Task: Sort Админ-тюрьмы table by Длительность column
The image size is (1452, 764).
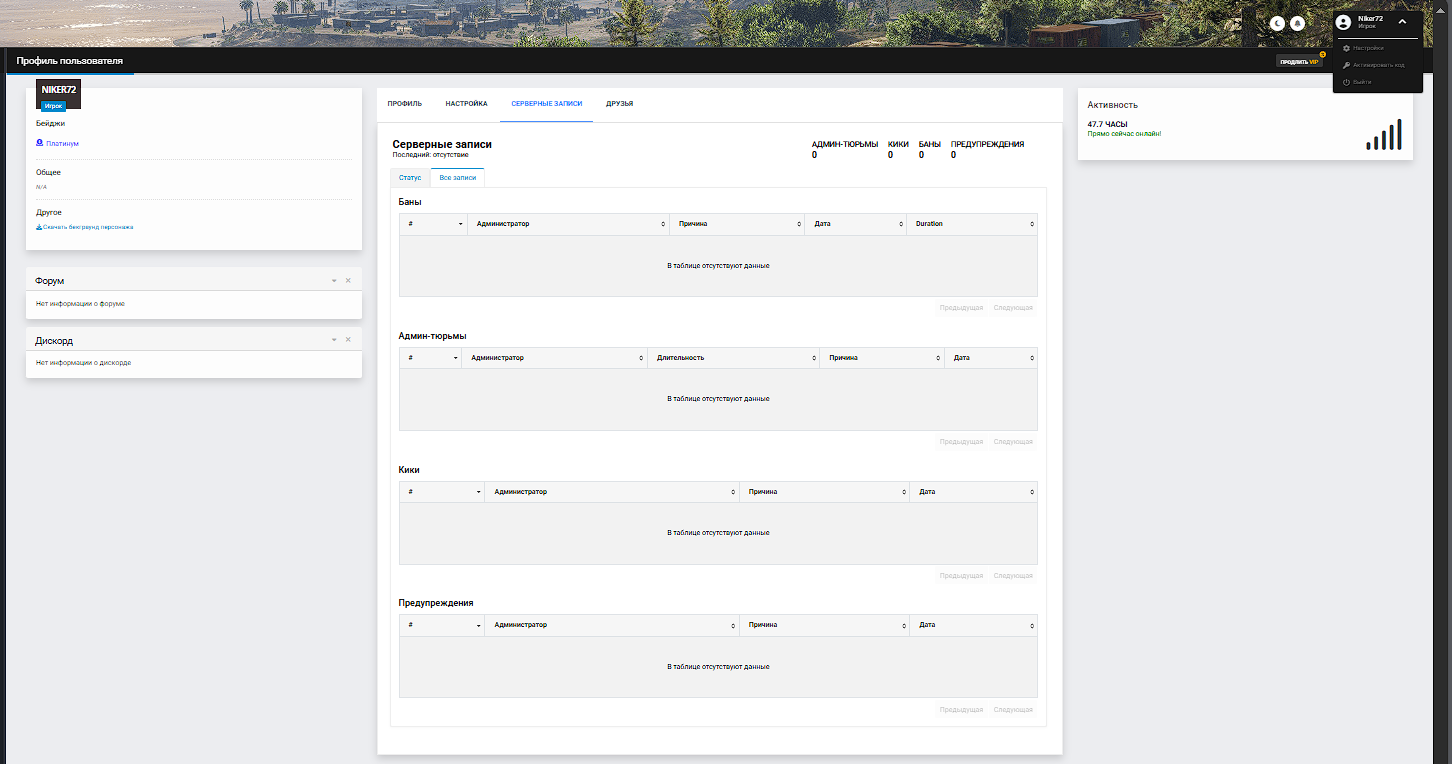Action: (733, 358)
